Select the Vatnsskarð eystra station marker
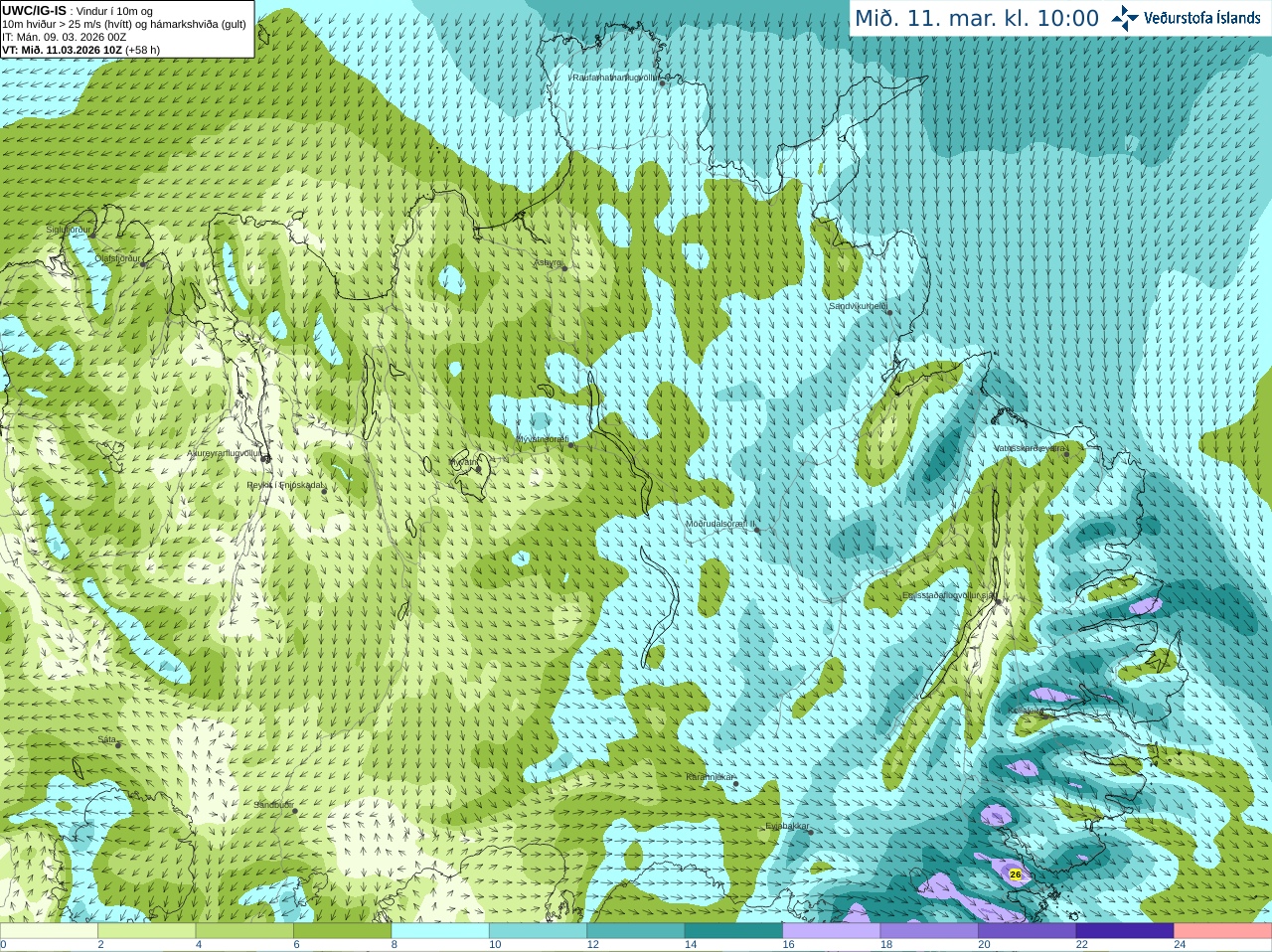 pos(1066,454)
